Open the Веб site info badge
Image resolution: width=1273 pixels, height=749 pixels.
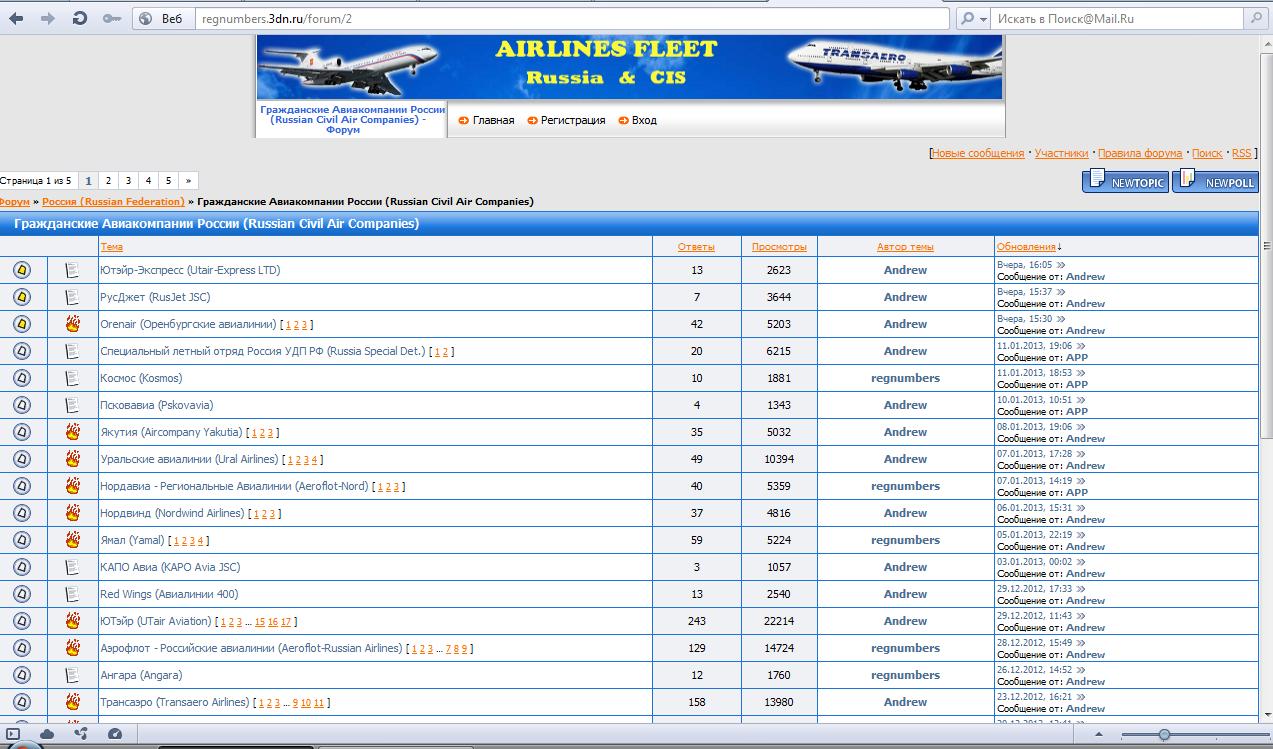[x=160, y=18]
